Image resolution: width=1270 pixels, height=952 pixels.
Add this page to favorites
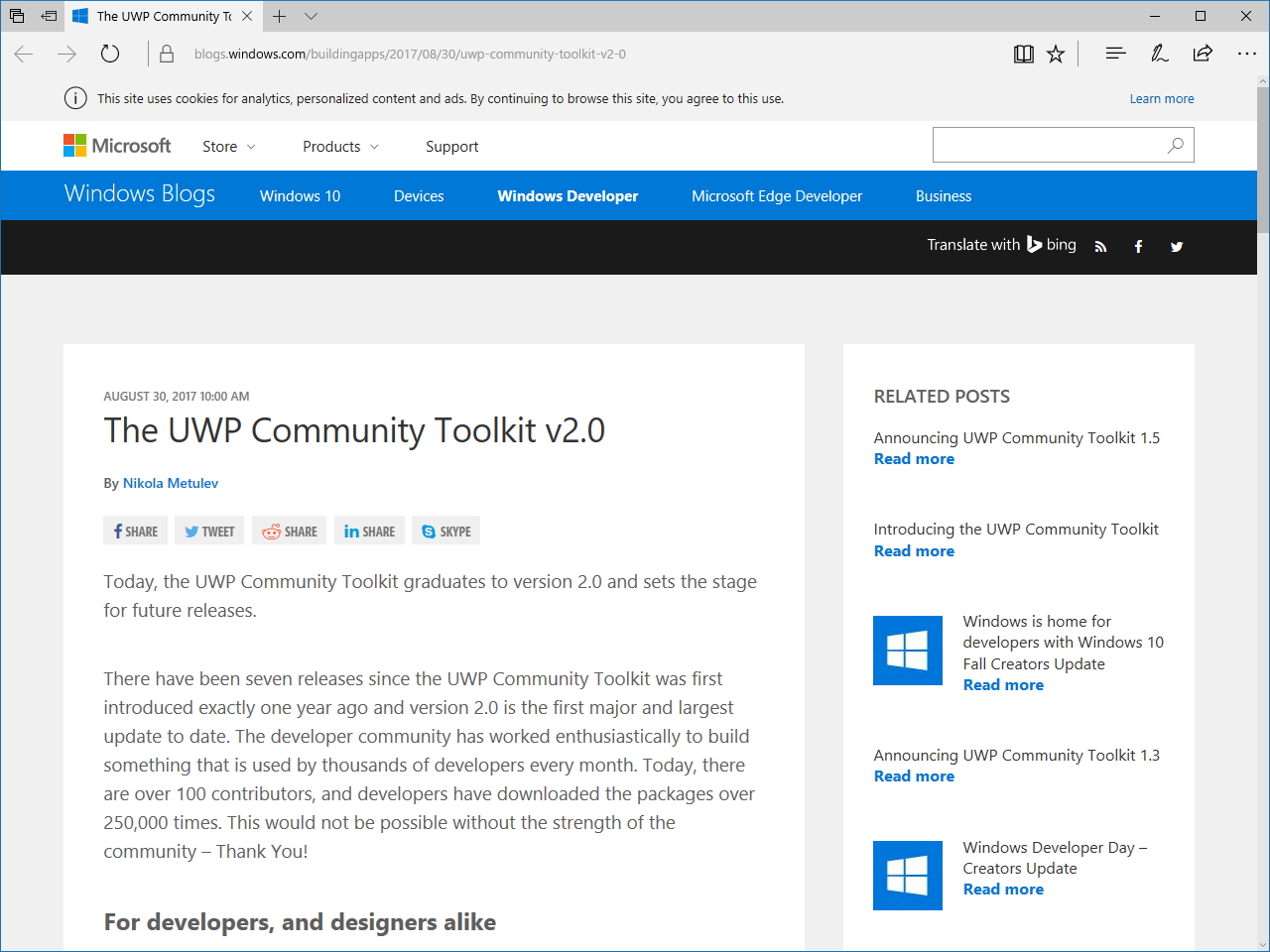pyautogui.click(x=1055, y=54)
